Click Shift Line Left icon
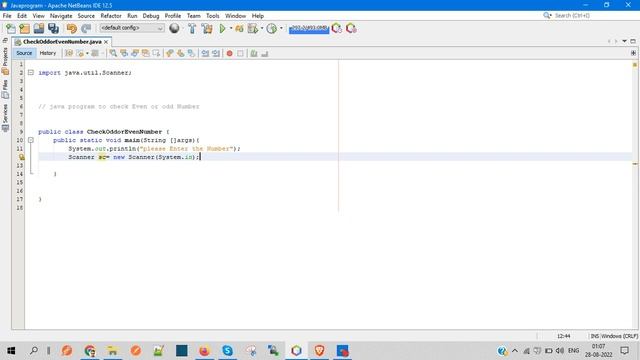 point(205,53)
